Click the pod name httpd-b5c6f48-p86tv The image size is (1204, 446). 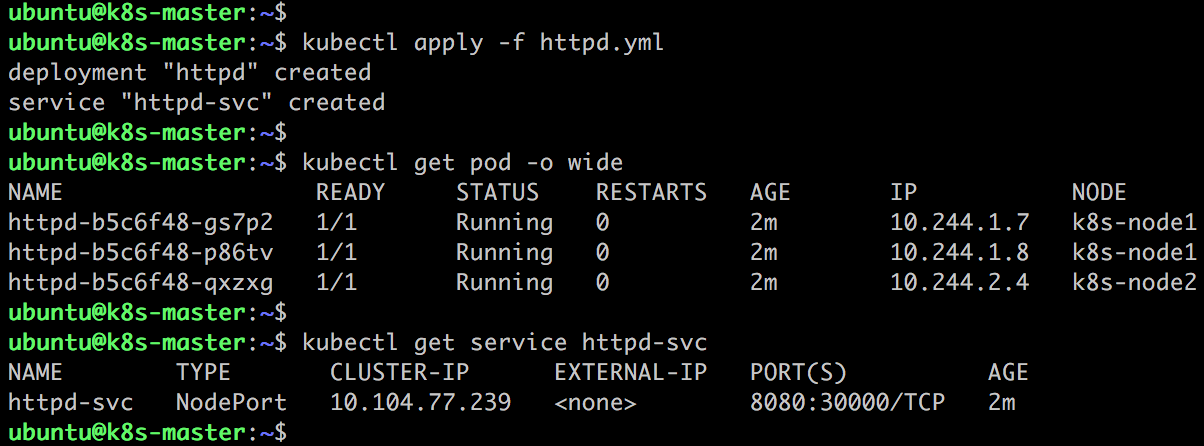click(x=140, y=253)
